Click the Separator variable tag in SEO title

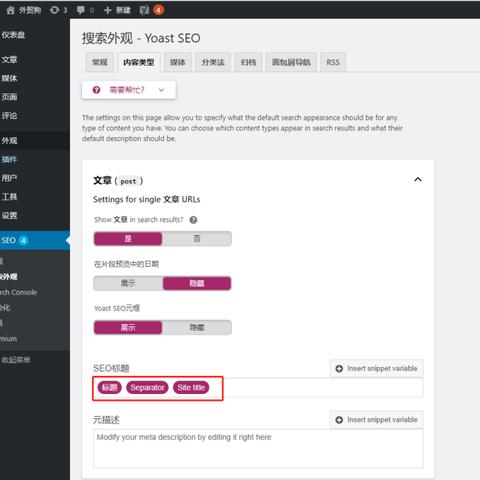click(147, 388)
